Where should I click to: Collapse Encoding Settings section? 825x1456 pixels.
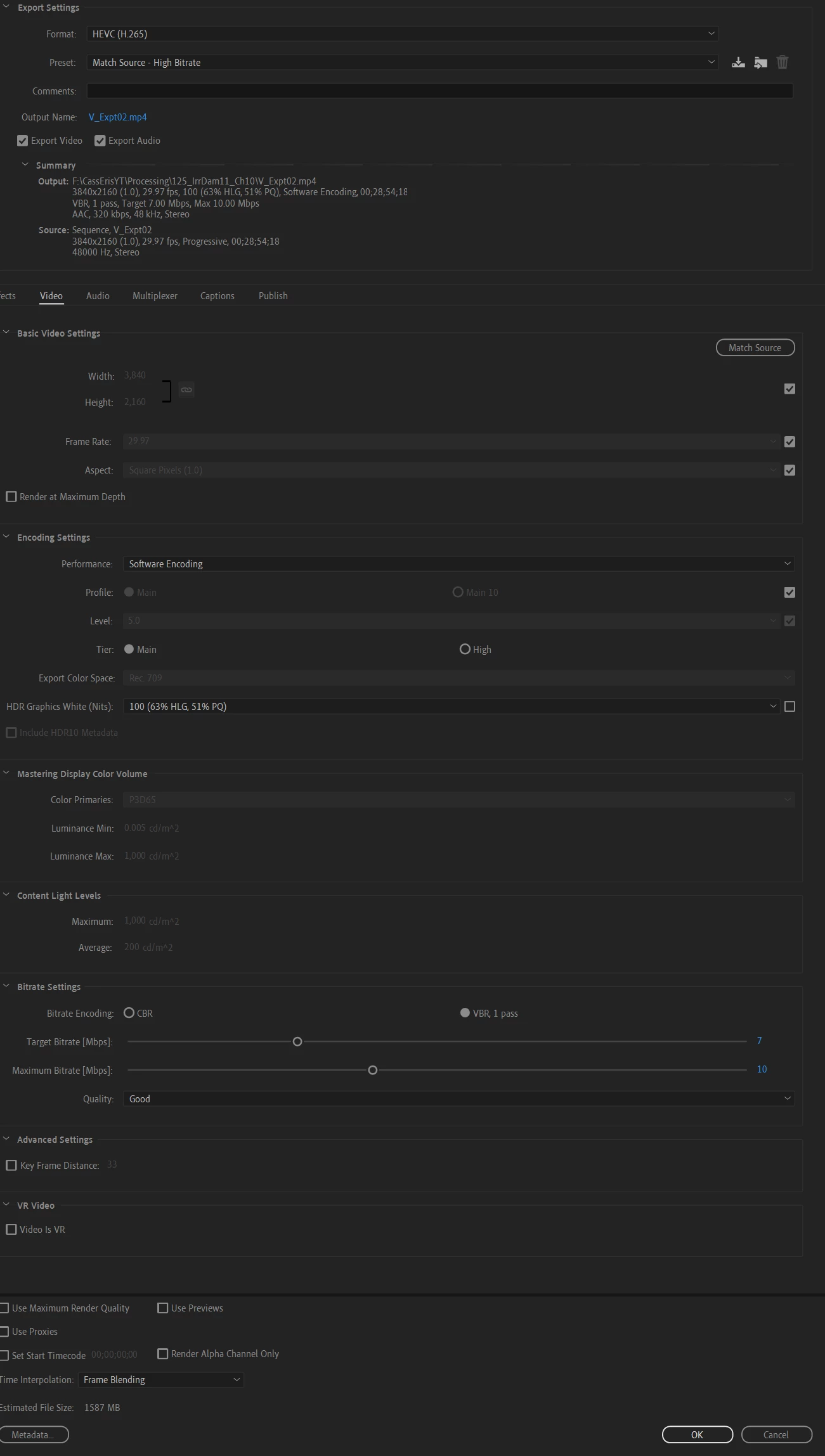(x=6, y=537)
